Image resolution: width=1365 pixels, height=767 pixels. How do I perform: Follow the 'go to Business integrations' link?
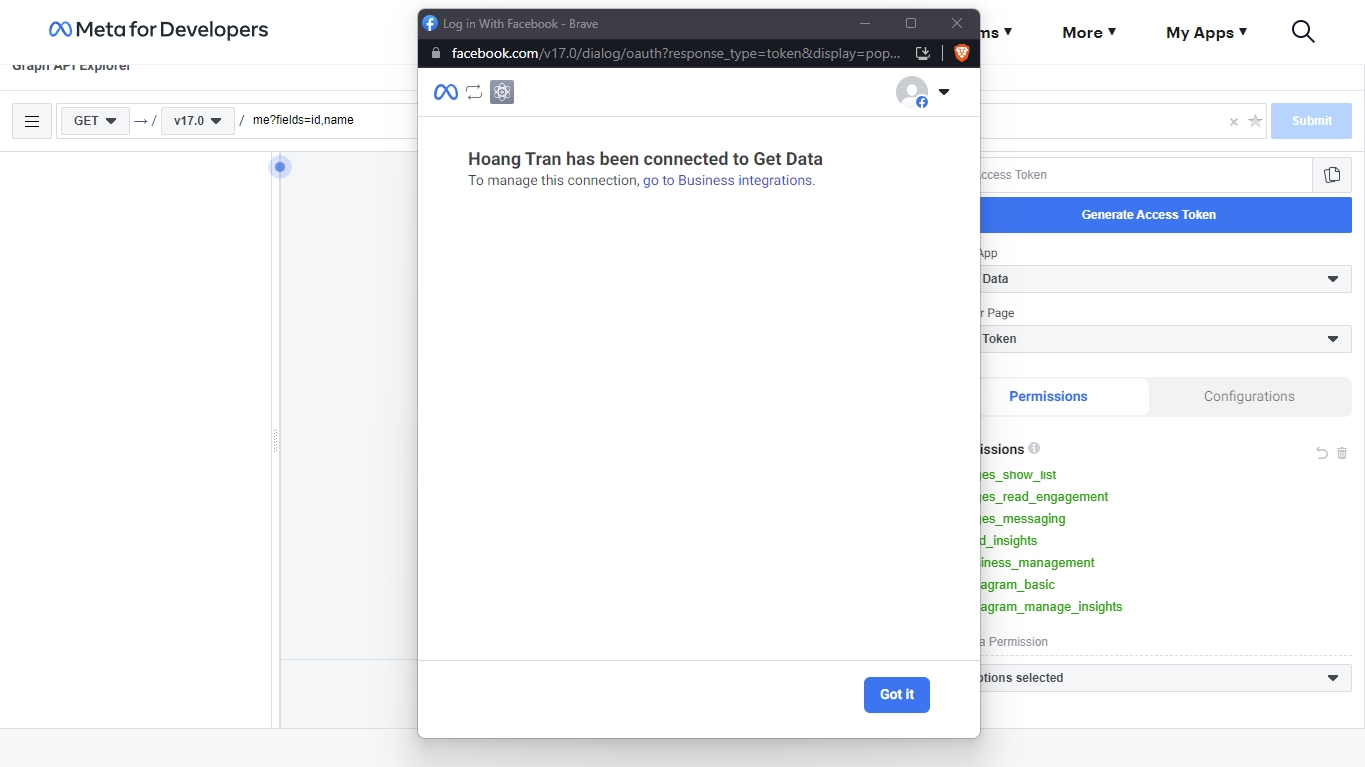pyautogui.click(x=727, y=181)
